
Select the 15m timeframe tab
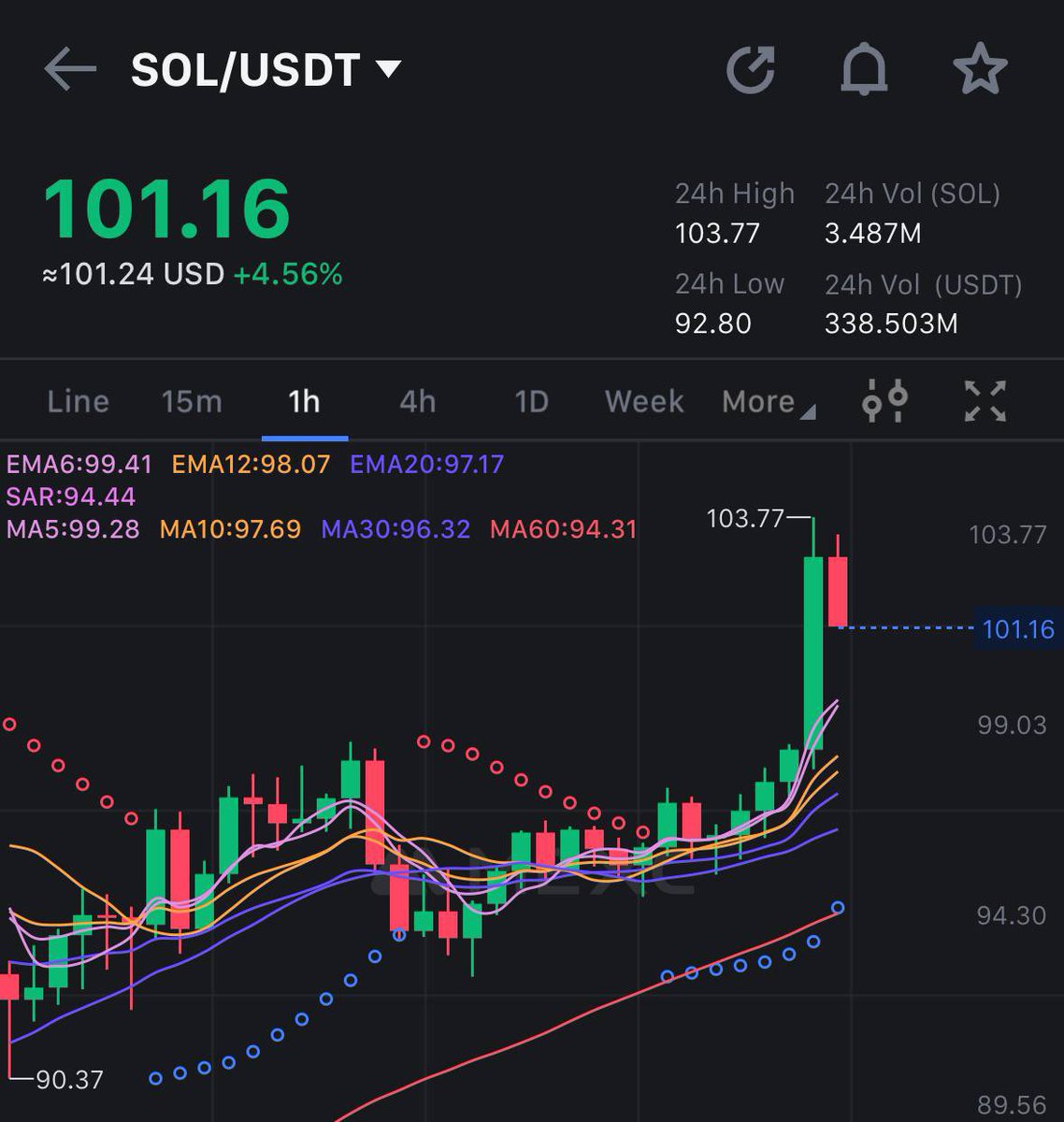(192, 402)
